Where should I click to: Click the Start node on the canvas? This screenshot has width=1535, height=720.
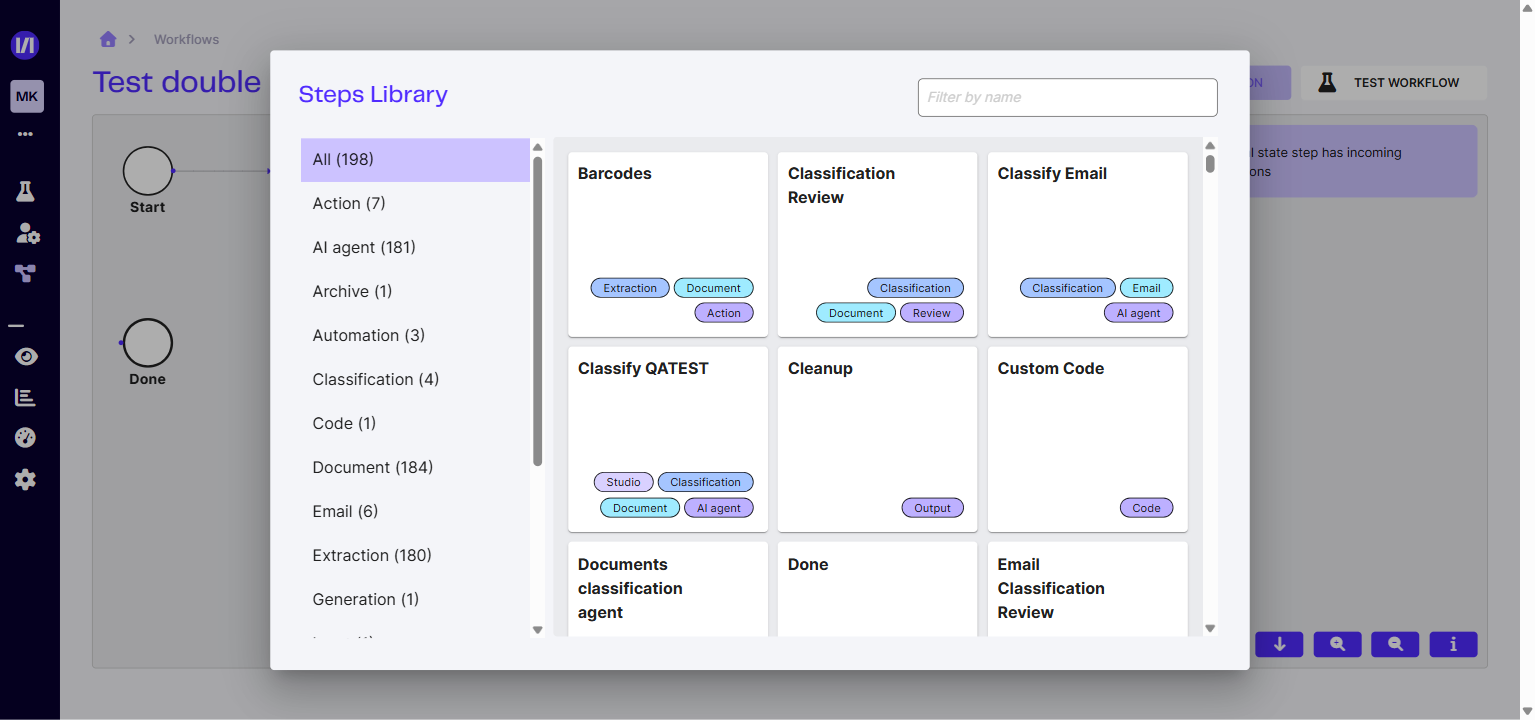148,171
